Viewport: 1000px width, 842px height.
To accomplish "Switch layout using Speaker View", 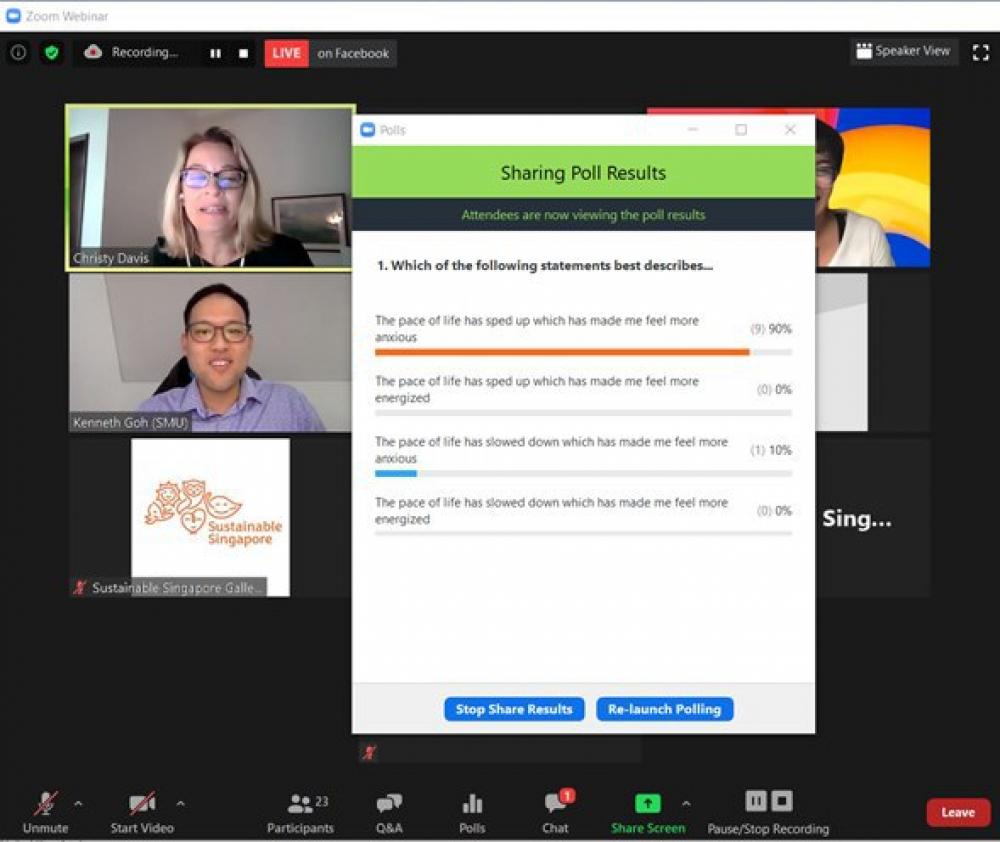I will pyautogui.click(x=903, y=51).
